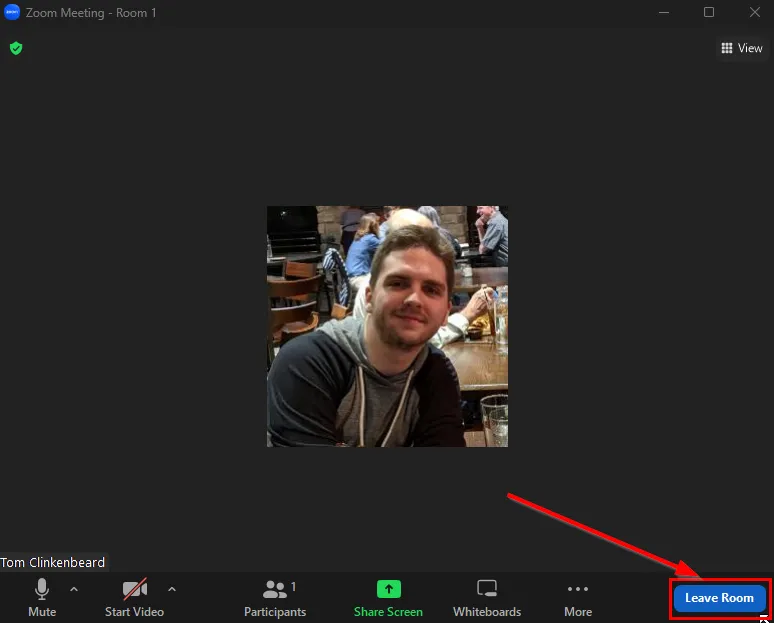The height and width of the screenshot is (623, 774).
Task: Click the Tom Clinkenbeard name label
Action: click(53, 562)
